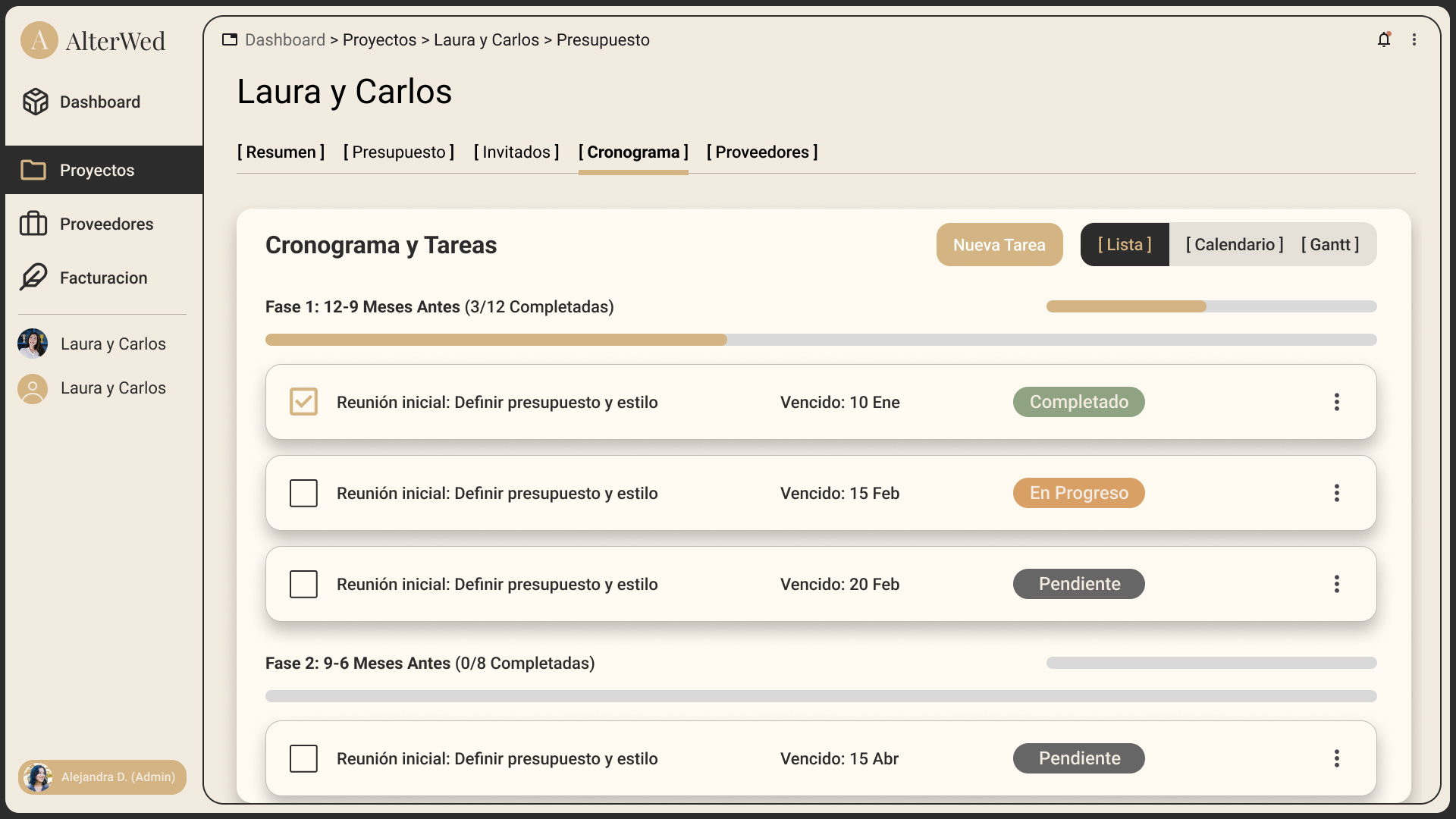The width and height of the screenshot is (1456, 819).
Task: Click the Facturacion feather icon
Action: tap(33, 278)
